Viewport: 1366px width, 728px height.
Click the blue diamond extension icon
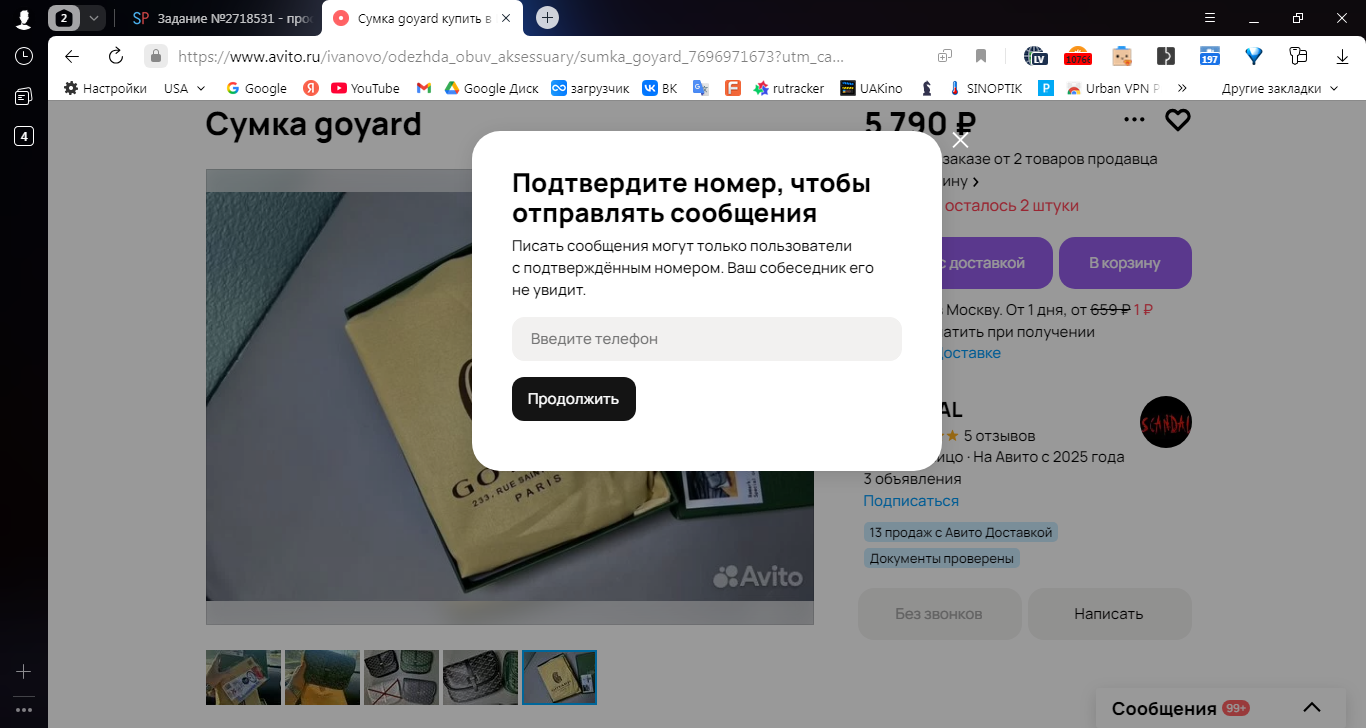[1253, 56]
